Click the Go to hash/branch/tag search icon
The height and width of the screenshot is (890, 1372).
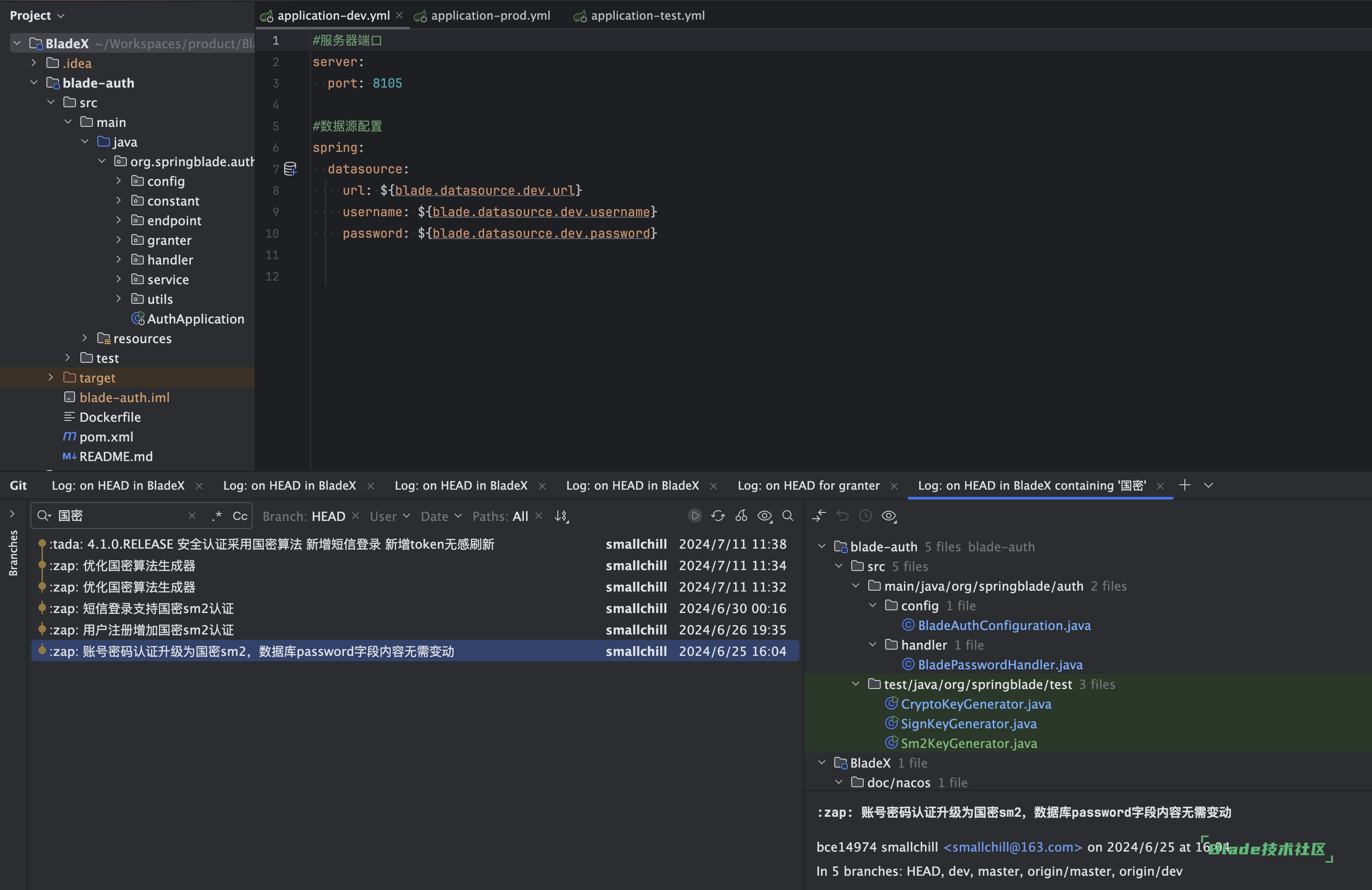click(x=787, y=516)
